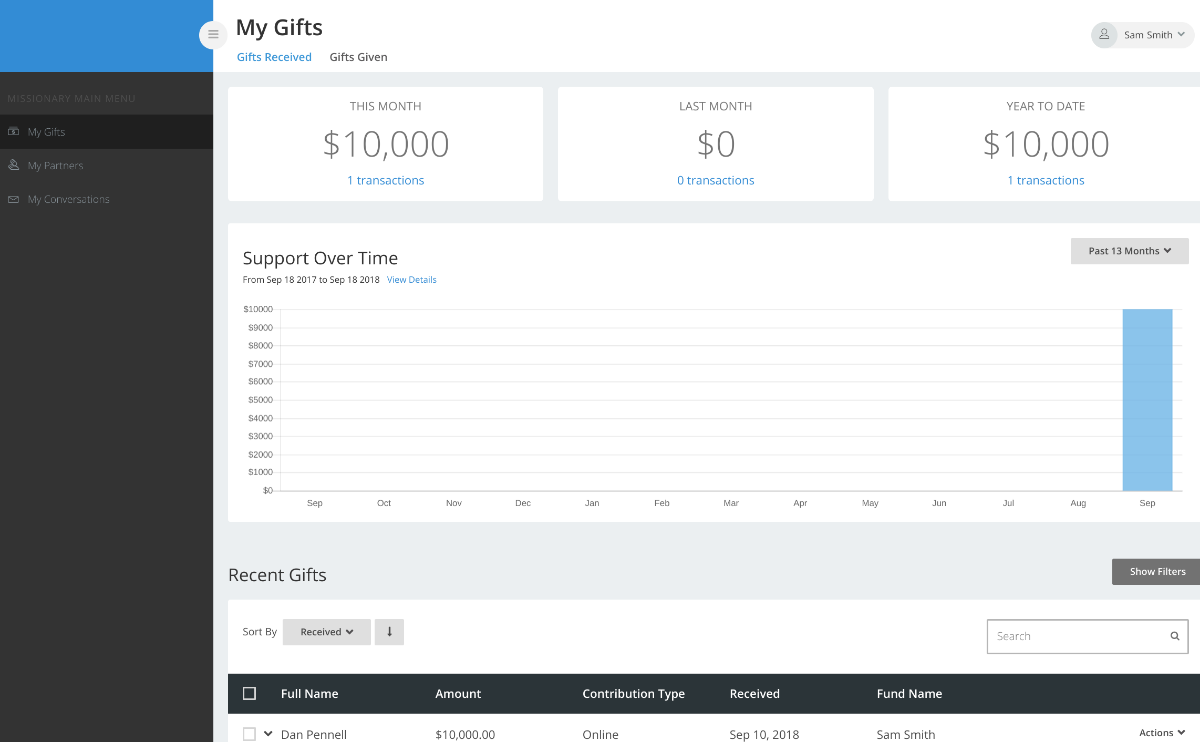
Task: Select all gifts with the header checkbox
Action: click(x=250, y=693)
